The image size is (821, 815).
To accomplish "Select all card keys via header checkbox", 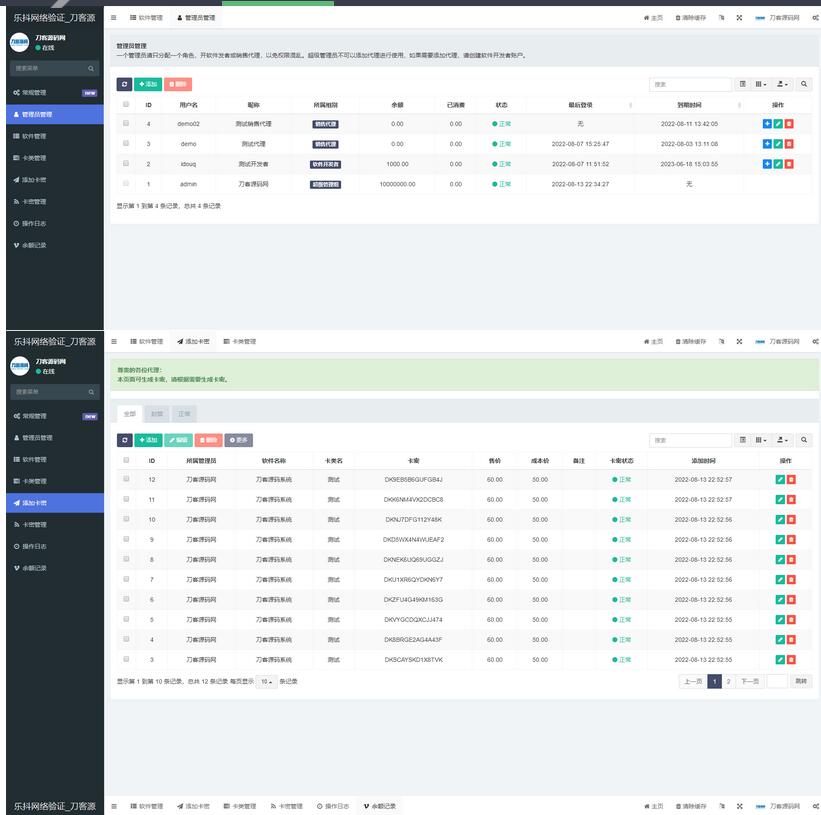I will click(126, 460).
